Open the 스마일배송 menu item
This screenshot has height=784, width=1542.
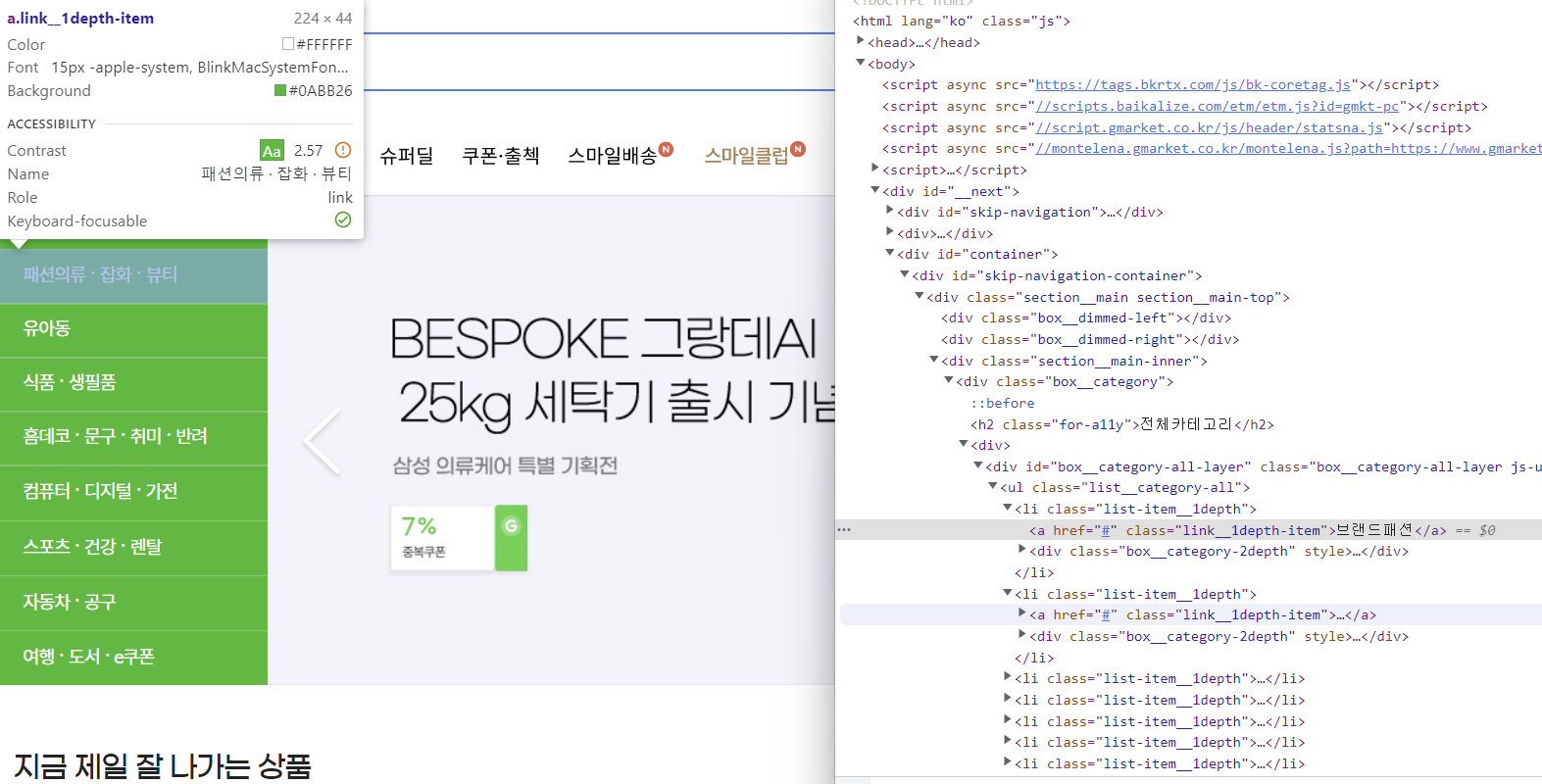(x=613, y=156)
